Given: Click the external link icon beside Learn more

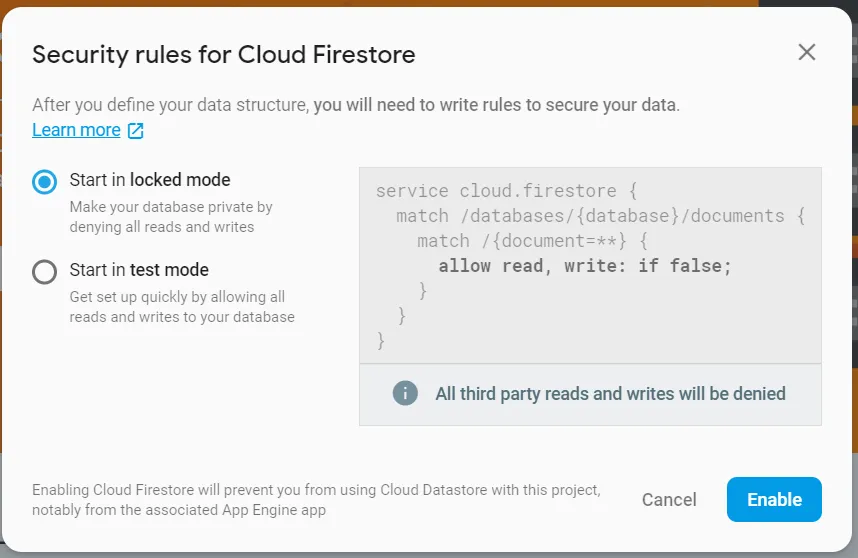Looking at the screenshot, I should 136,131.
